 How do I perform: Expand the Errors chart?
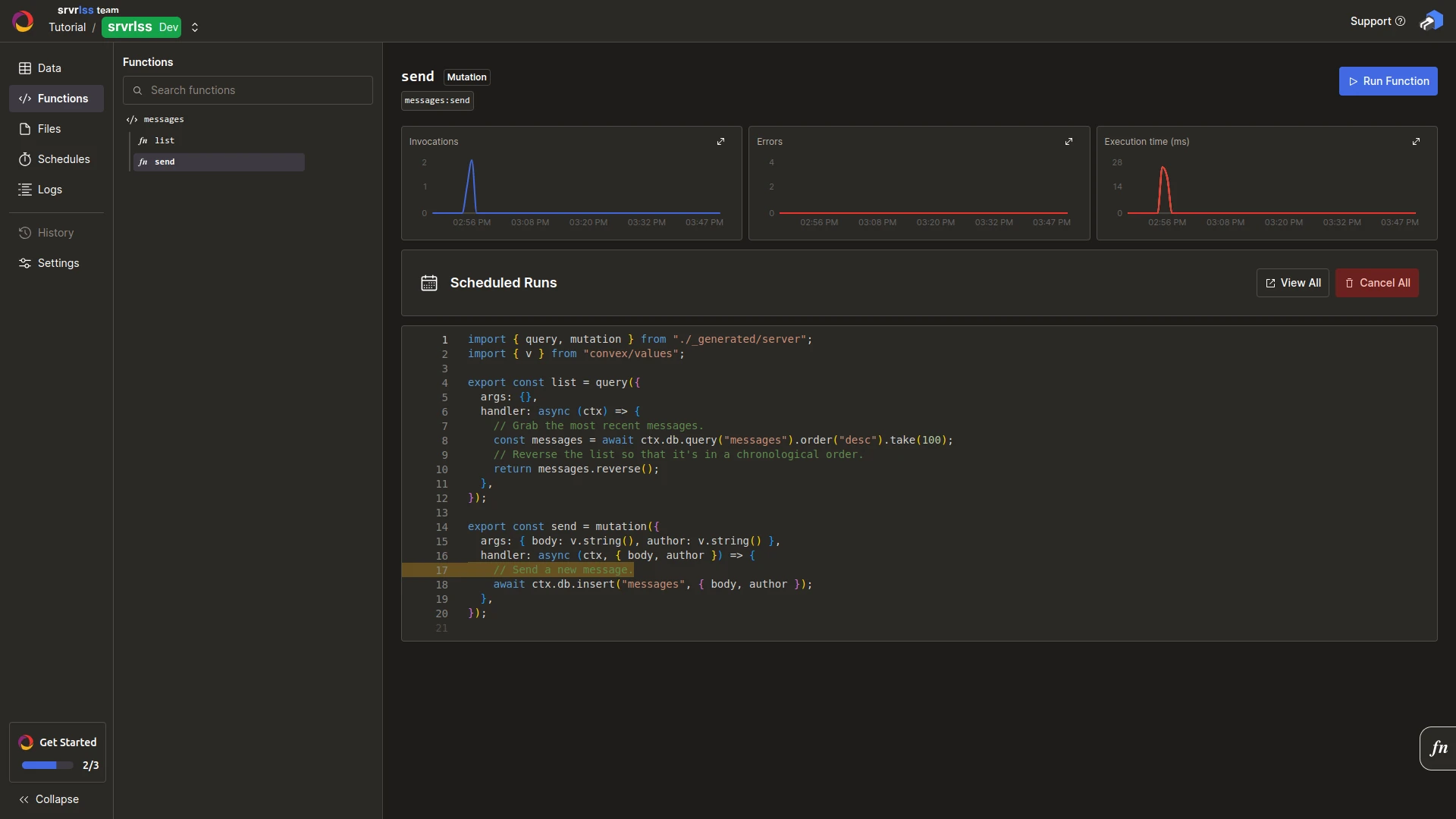[x=1069, y=142]
